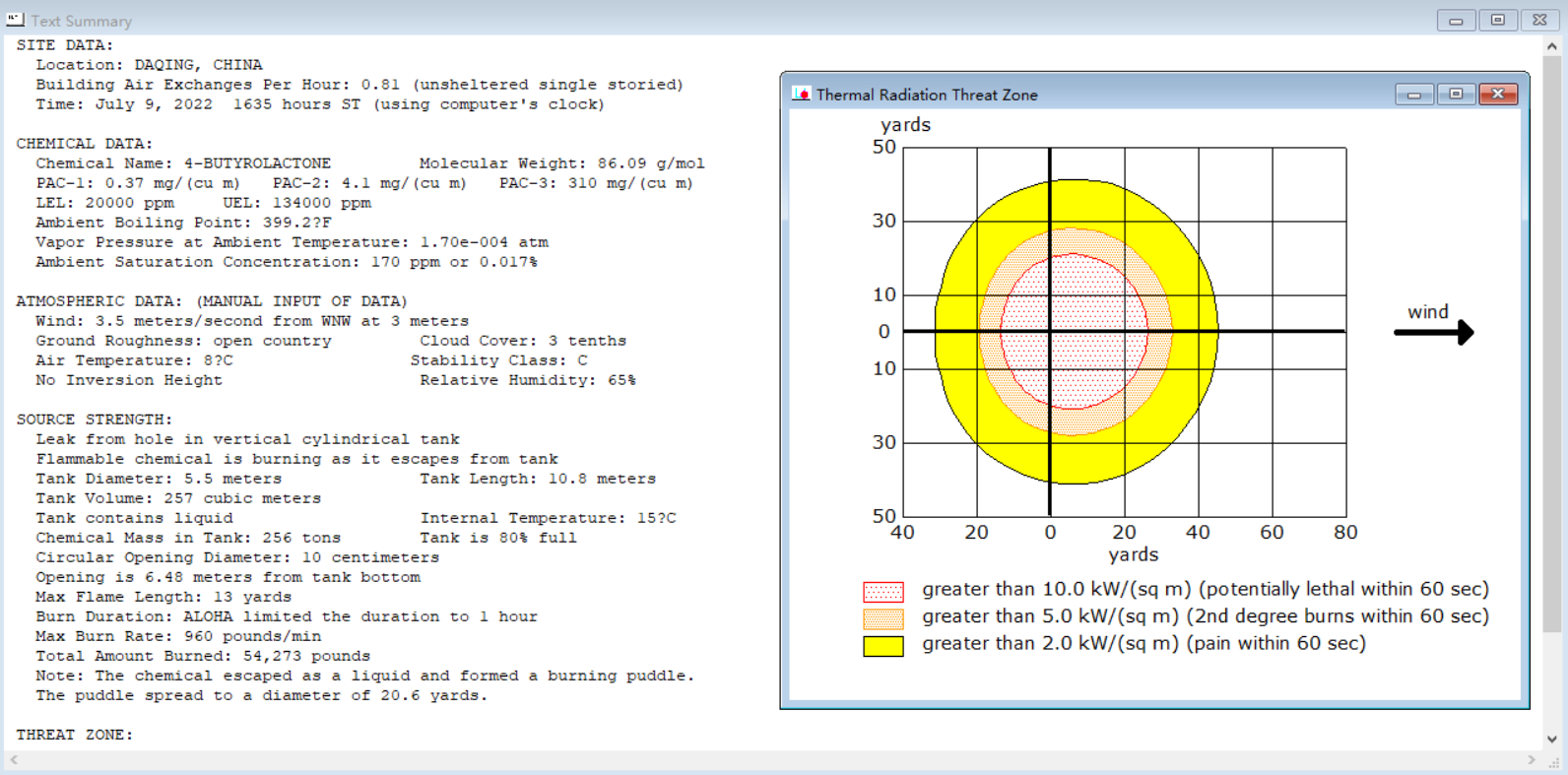1568x775 pixels.
Task: Click the orange 5.0 kW legend swatch
Action: coord(883,618)
